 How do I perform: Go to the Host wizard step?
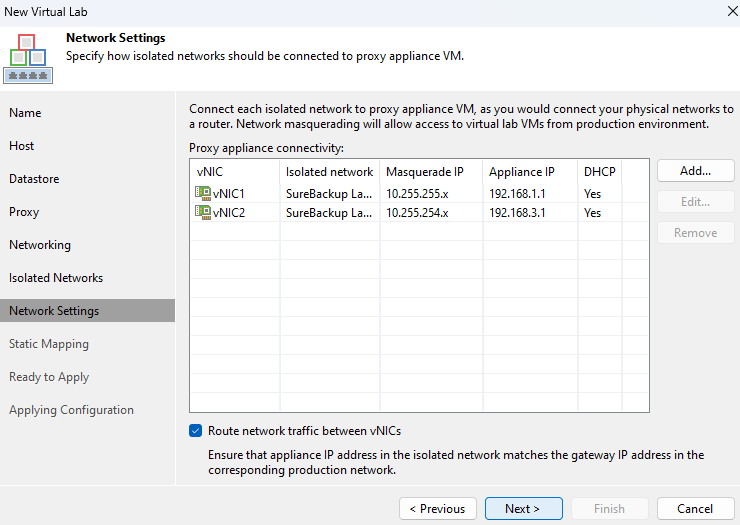22,146
